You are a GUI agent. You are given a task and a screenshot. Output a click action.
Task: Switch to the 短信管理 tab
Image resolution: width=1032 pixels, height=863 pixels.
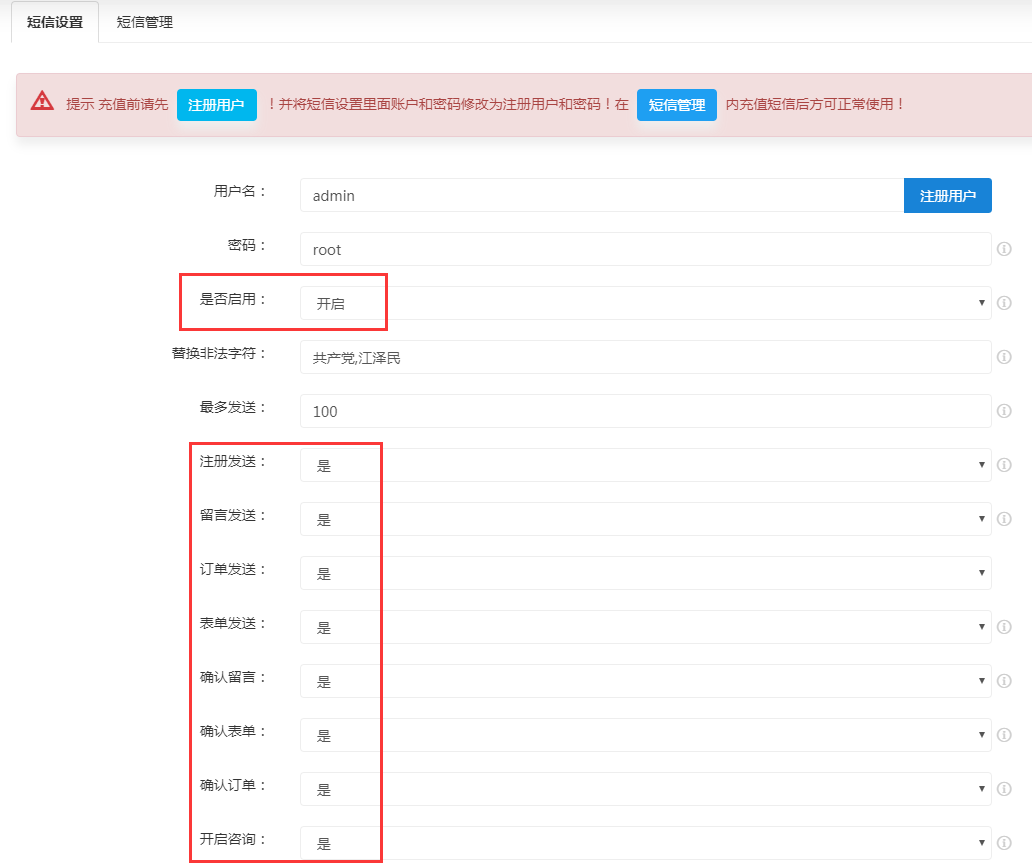click(x=145, y=22)
